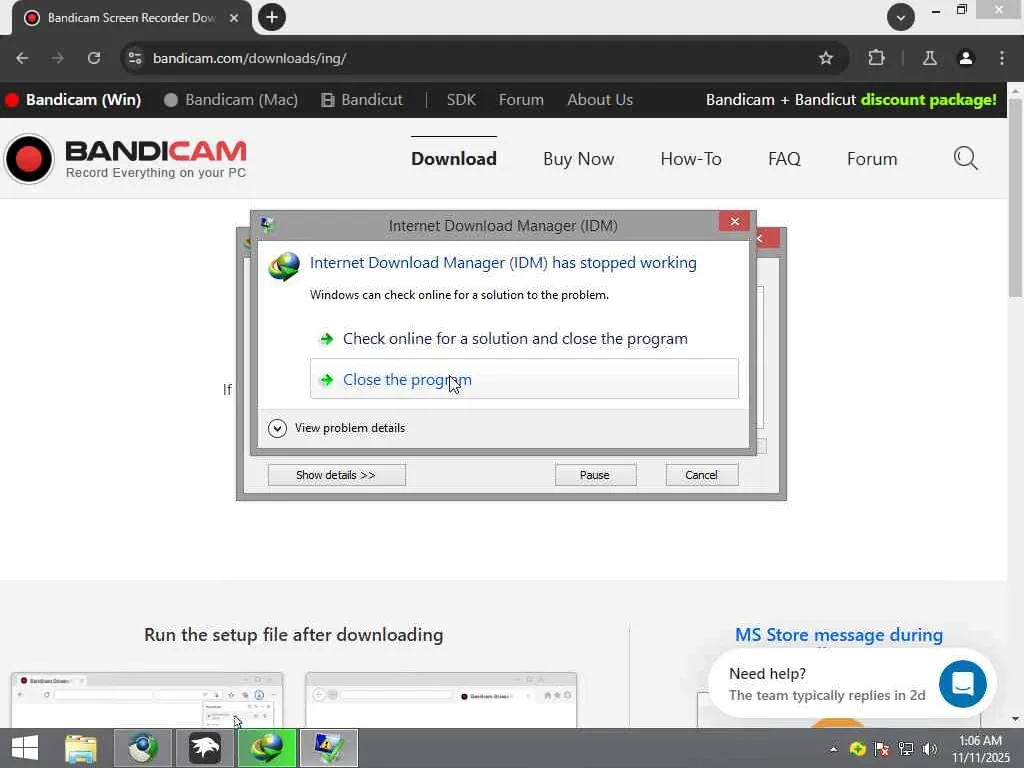Image resolution: width=1024 pixels, height=768 pixels.
Task: Open Chrome Labs flask icon
Action: [930, 58]
